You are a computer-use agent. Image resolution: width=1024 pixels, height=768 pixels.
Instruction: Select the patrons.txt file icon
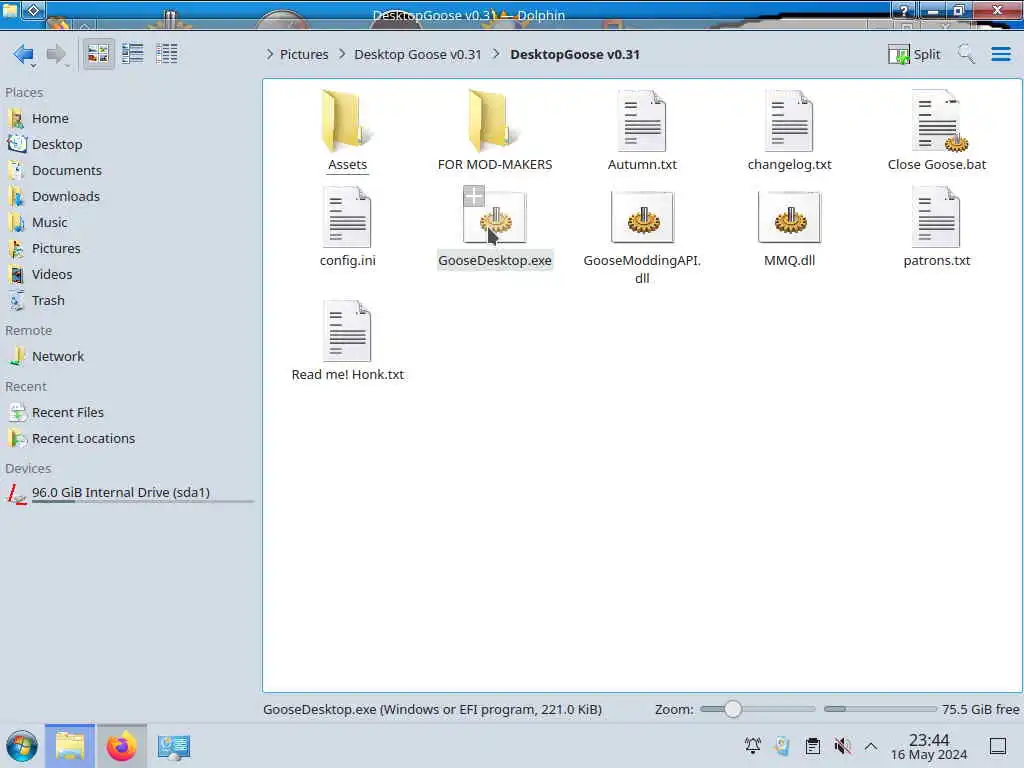(x=937, y=217)
